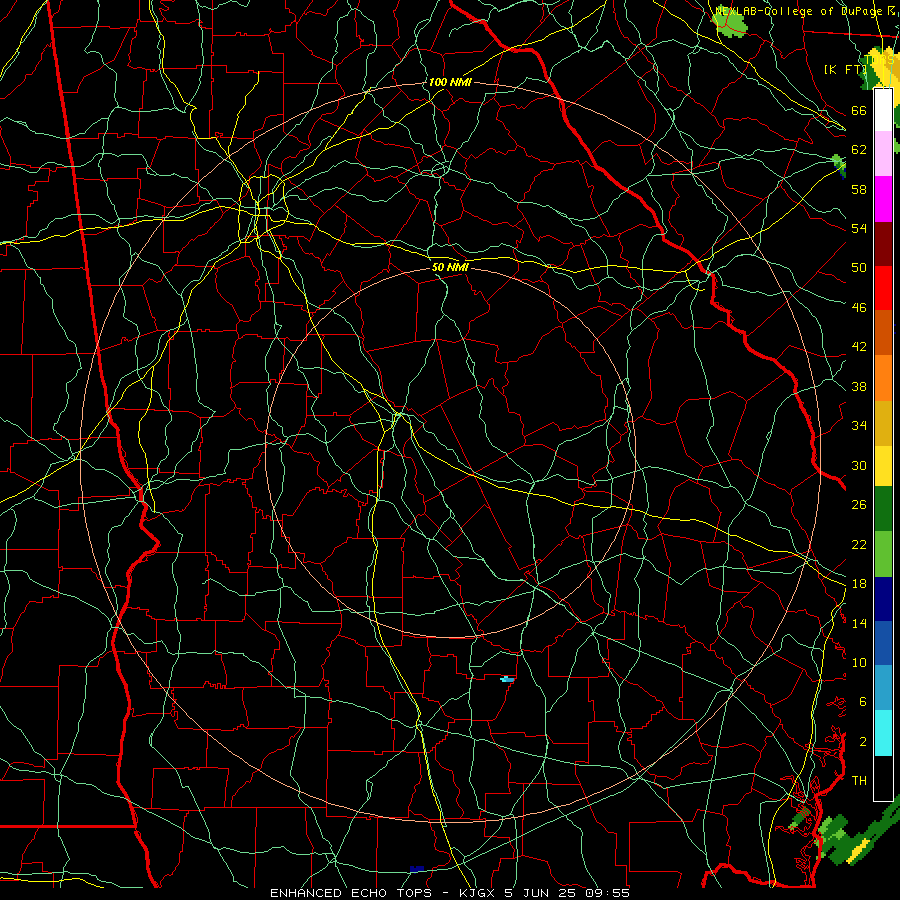Click the legend value '50'

pyautogui.click(x=859, y=268)
